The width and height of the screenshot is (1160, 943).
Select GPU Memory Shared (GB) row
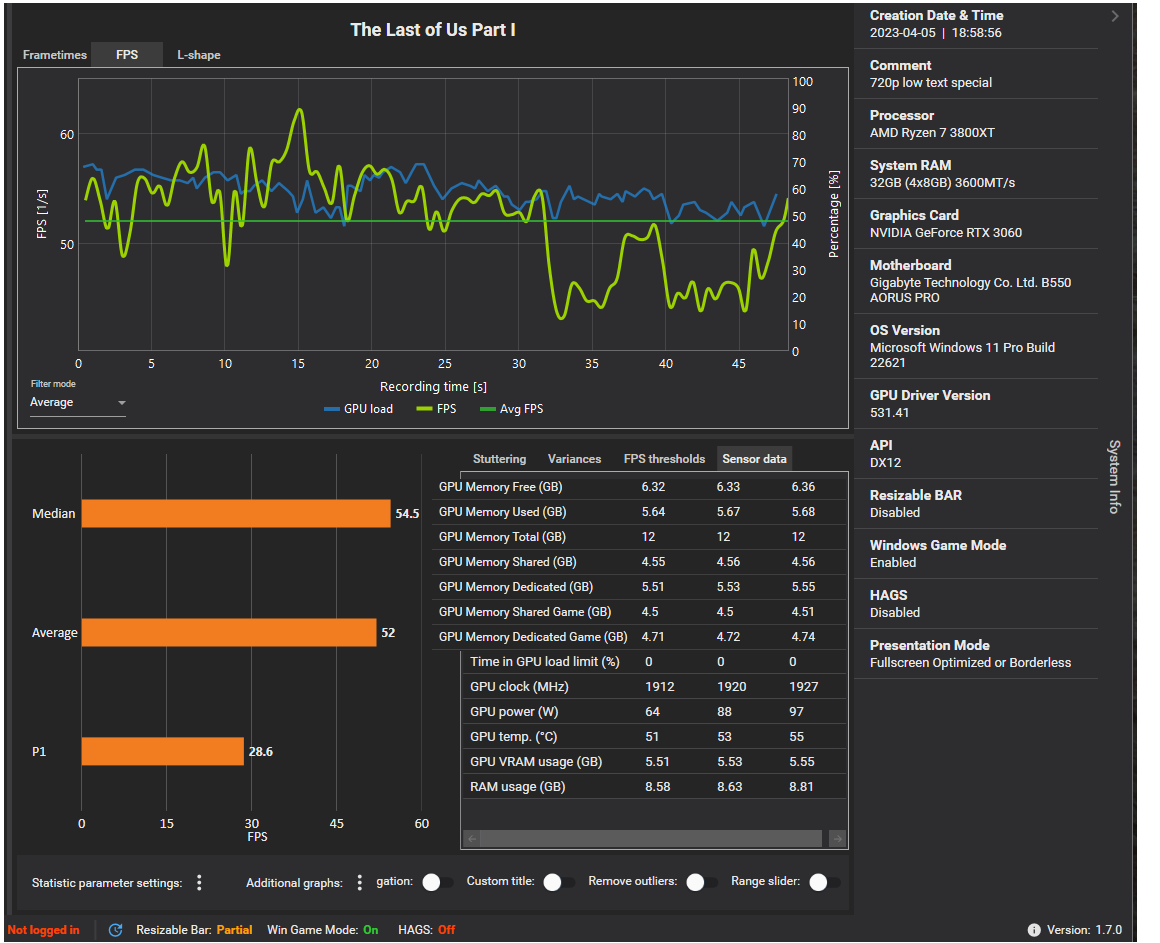tap(639, 562)
